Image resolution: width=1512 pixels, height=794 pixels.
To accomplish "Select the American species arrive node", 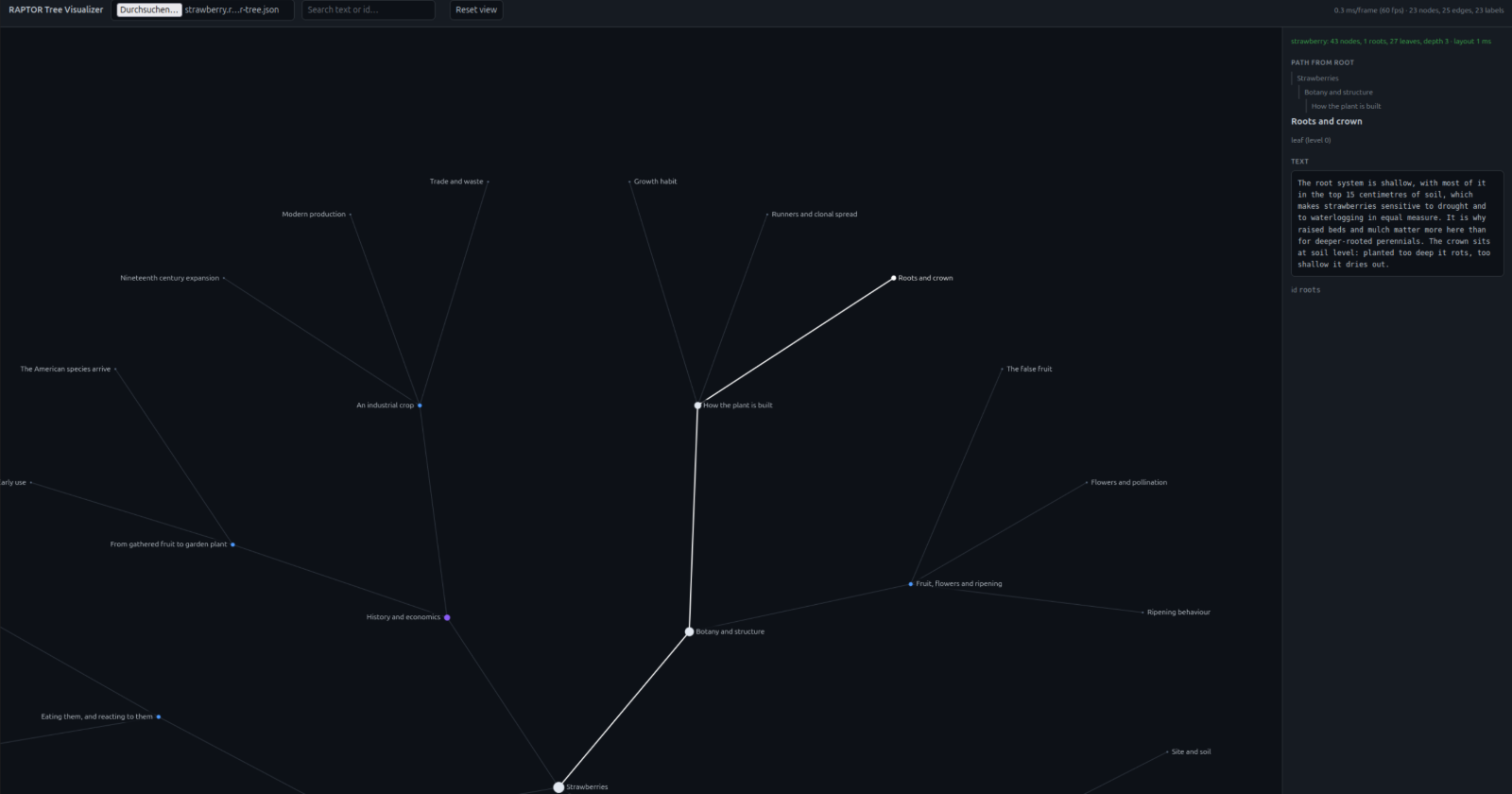I will [x=115, y=370].
